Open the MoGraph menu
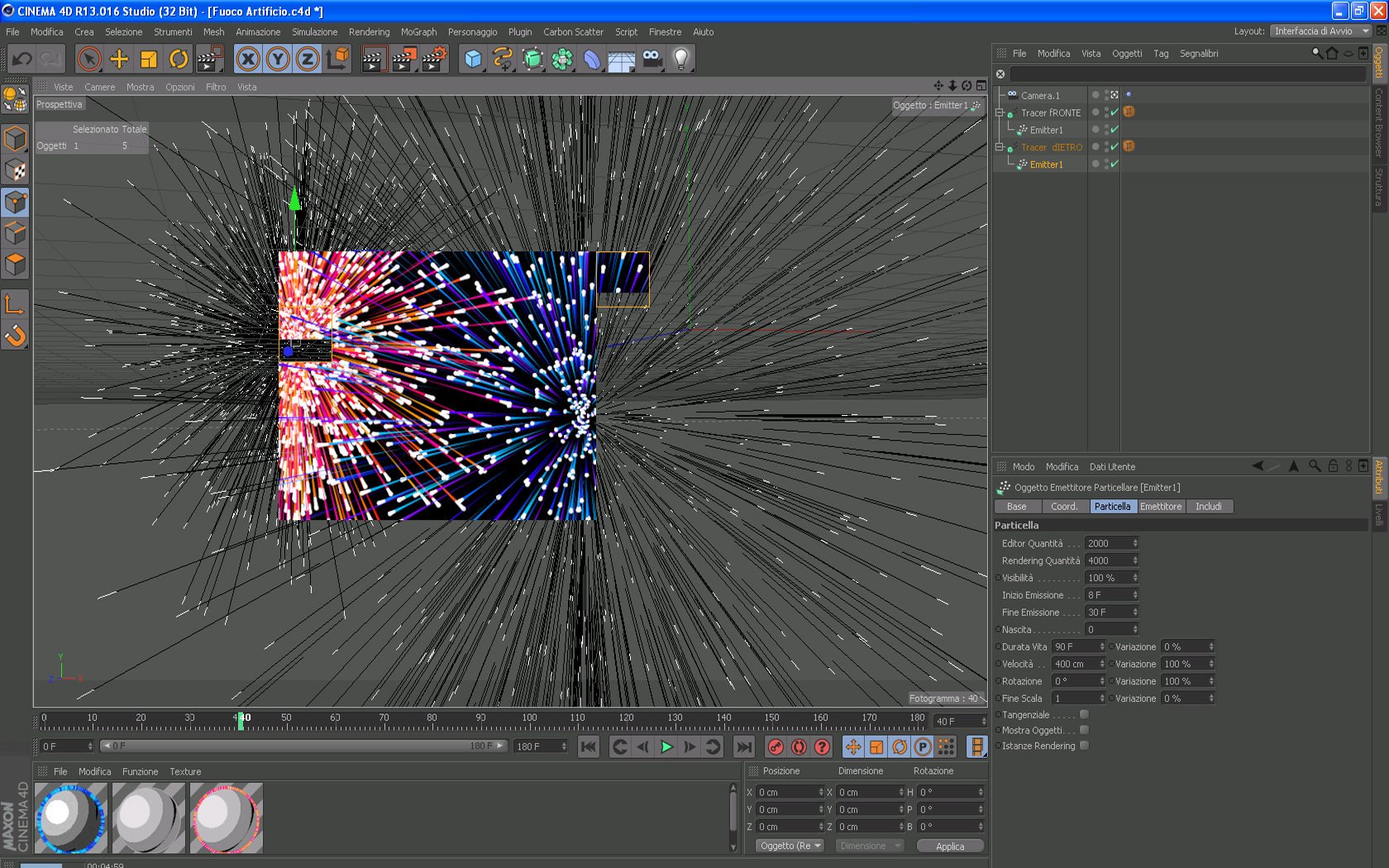Screen dimensions: 1389x868 418,32
